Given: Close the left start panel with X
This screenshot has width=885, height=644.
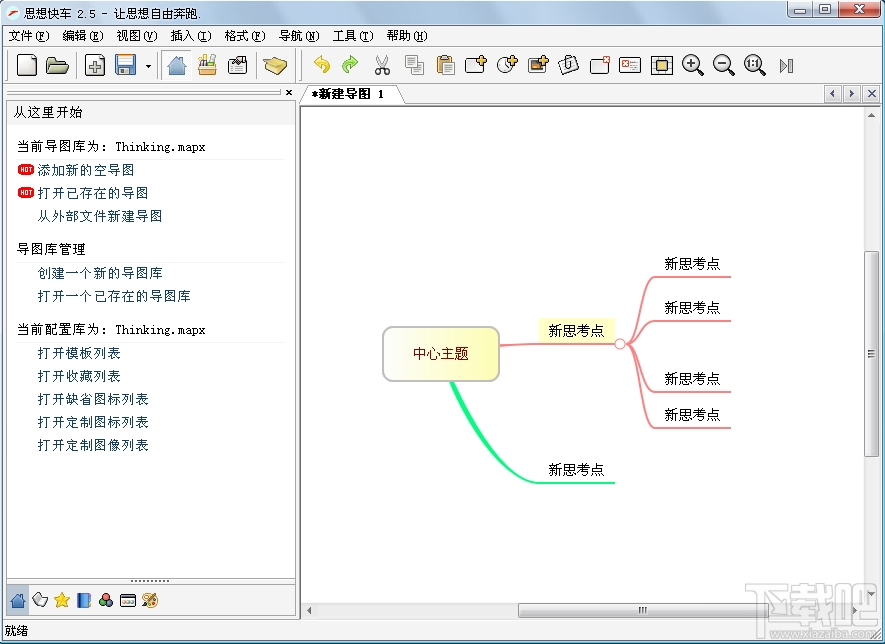Looking at the screenshot, I should pyautogui.click(x=289, y=93).
